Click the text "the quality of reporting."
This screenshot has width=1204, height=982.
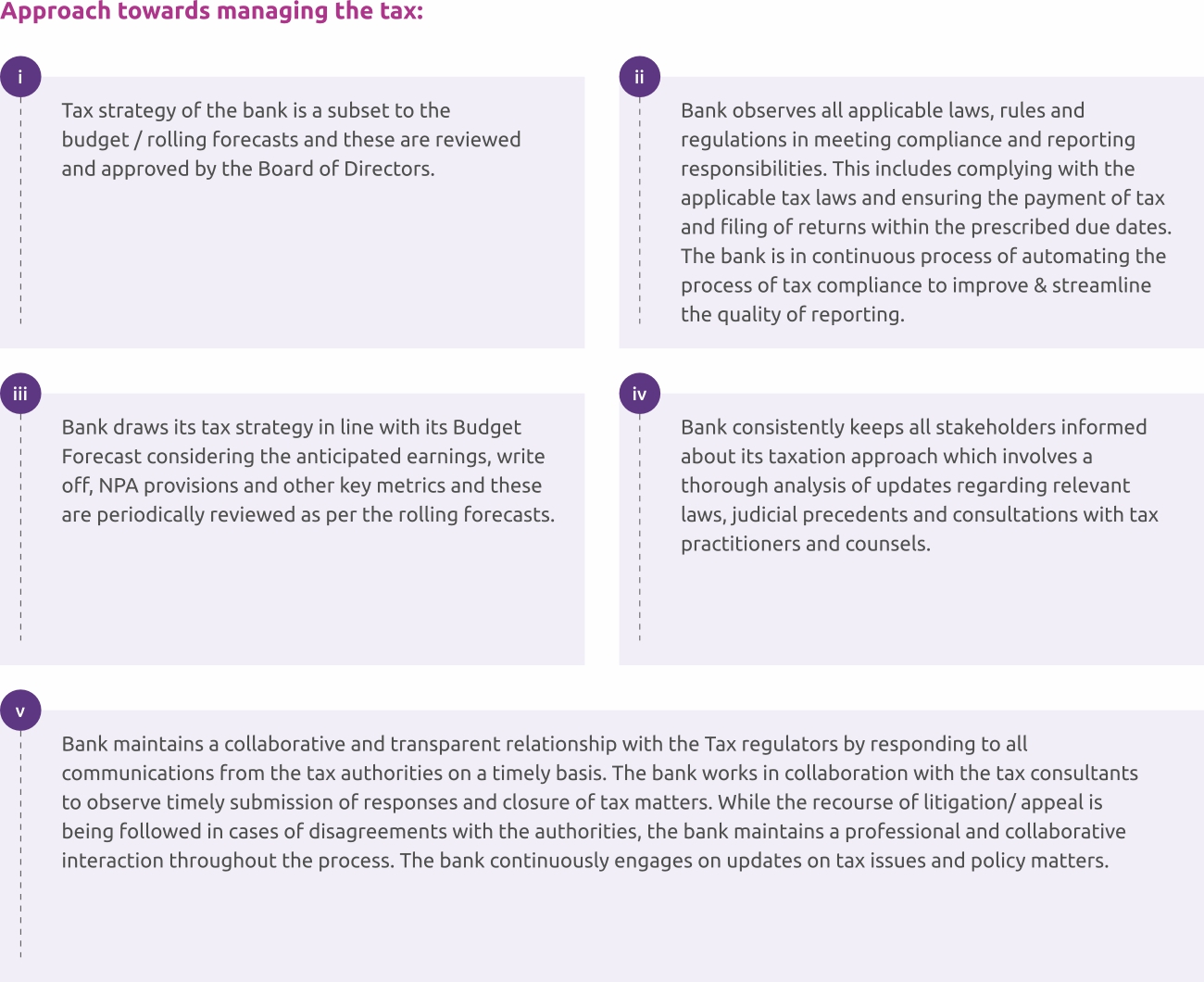(x=792, y=314)
